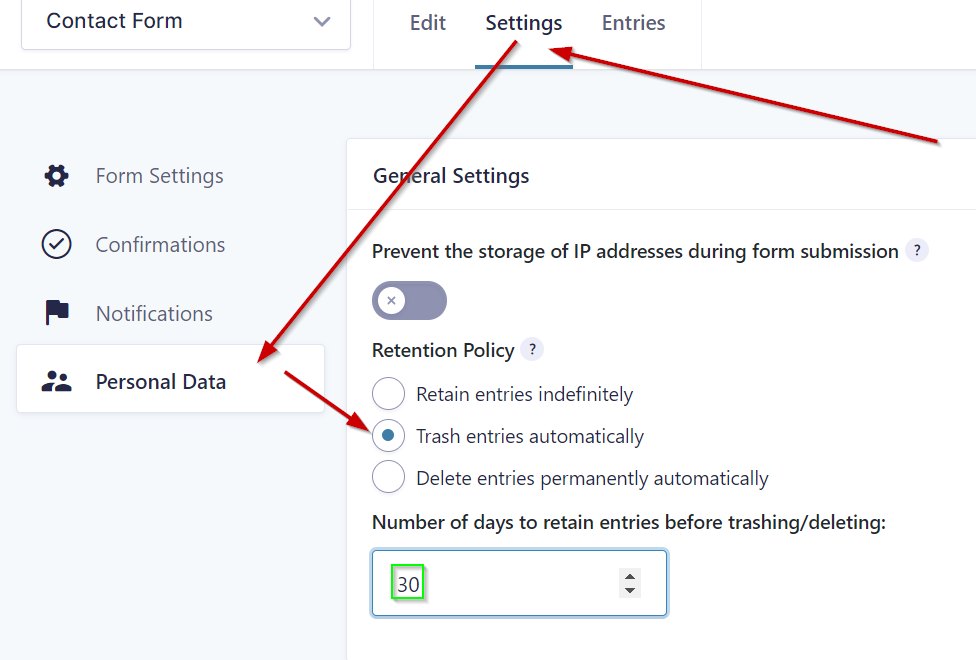Click the flag icon beside Notifications
Image resolution: width=976 pixels, height=660 pixels.
56,313
